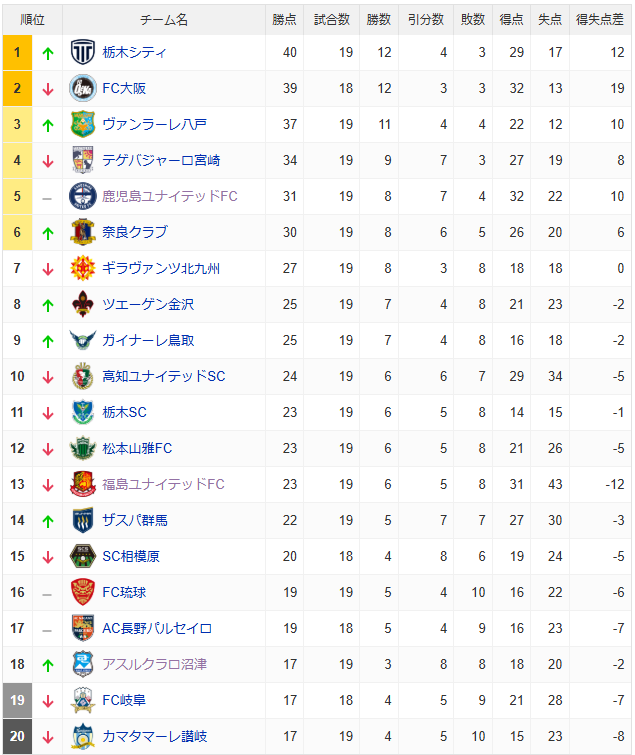Open the アスルクラロ沼津 team link
Viewport: 635px width, 755px height.
(x=155, y=664)
